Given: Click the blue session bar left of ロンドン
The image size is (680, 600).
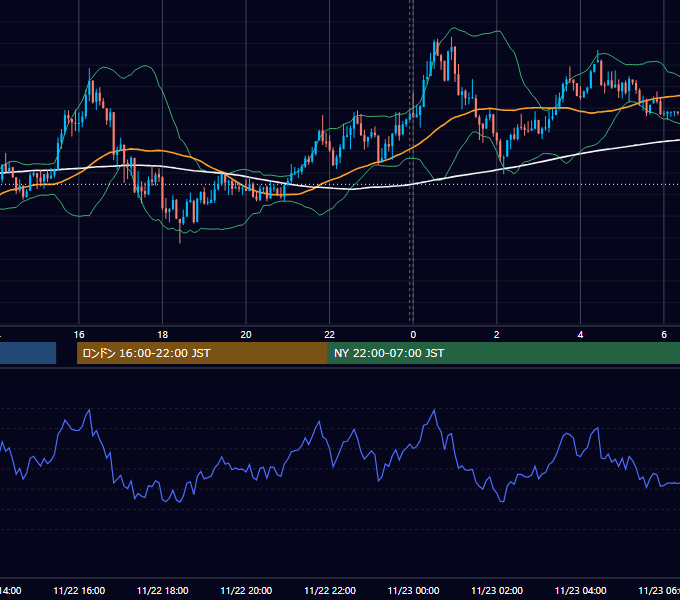Looking at the screenshot, I should tap(28, 353).
